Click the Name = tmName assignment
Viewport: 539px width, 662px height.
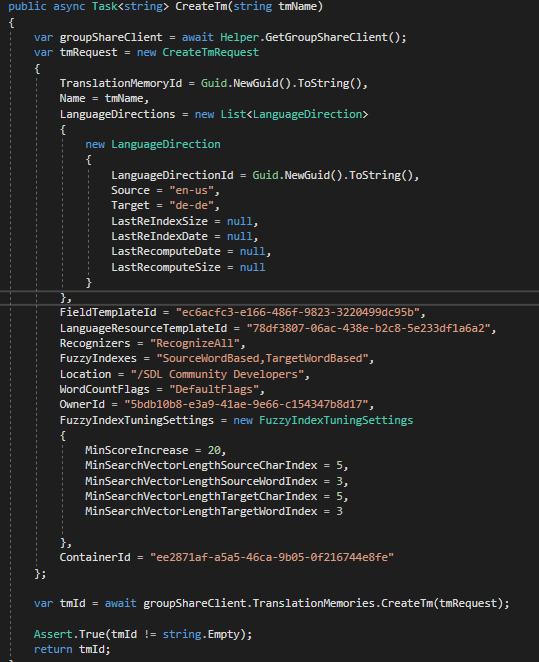coord(104,98)
